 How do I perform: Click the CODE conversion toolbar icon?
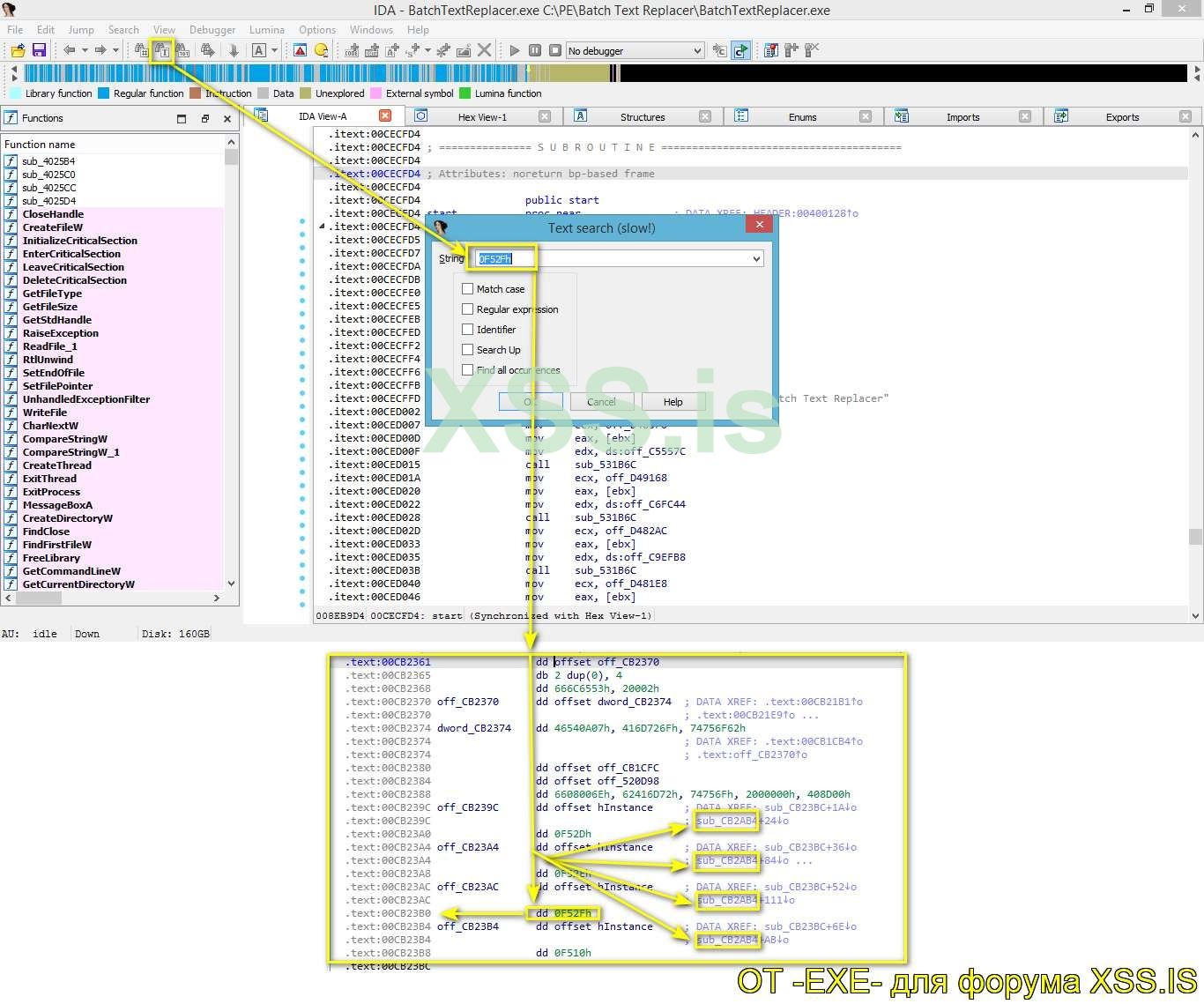[x=352, y=50]
